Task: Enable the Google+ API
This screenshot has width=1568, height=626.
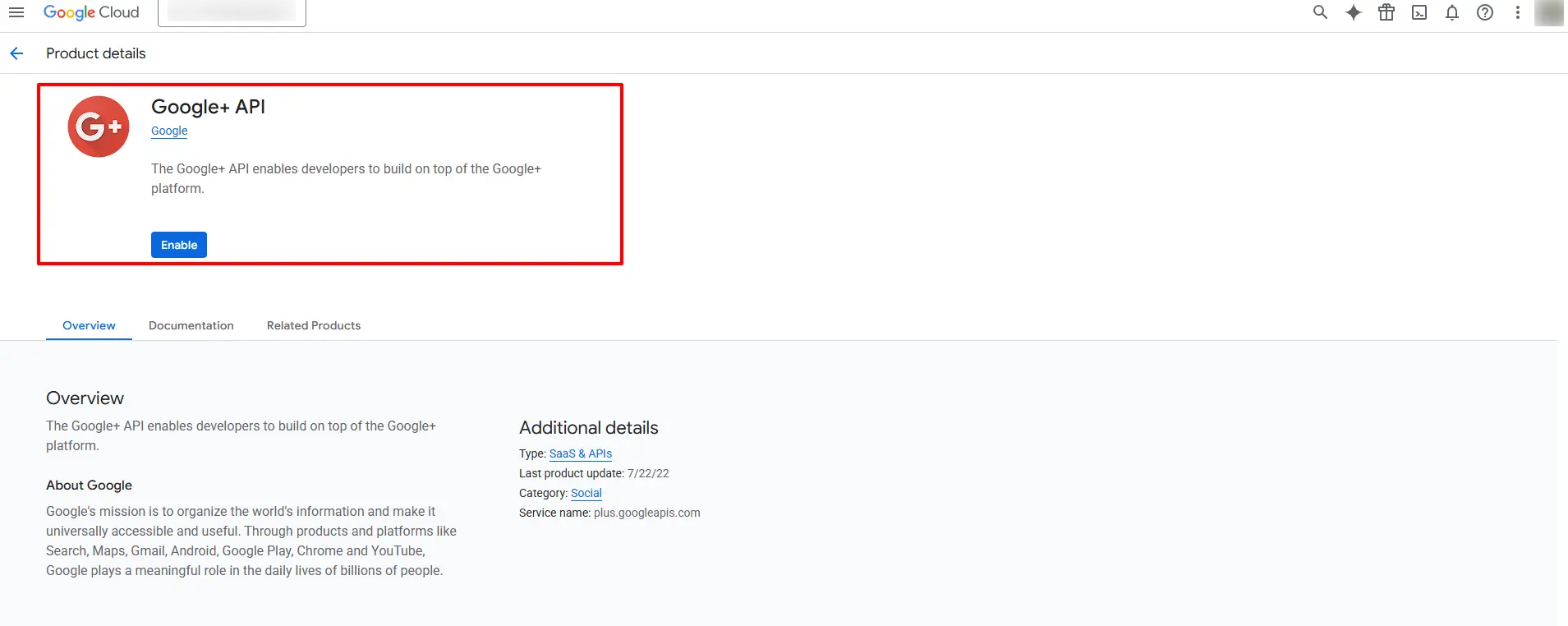Action: click(179, 245)
